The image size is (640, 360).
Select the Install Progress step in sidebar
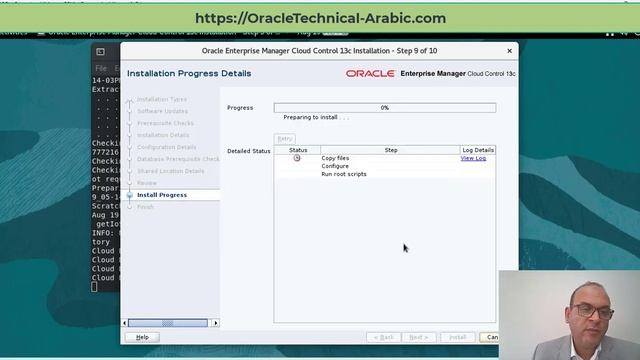pyautogui.click(x=162, y=195)
